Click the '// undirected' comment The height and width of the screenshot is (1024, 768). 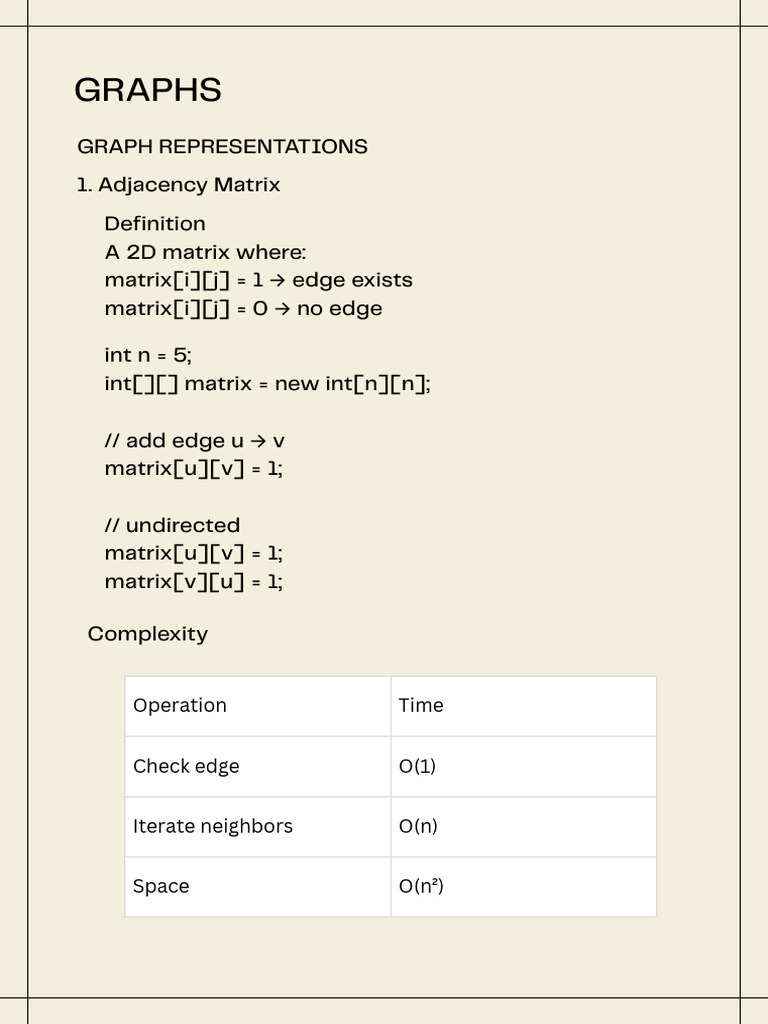tap(172, 525)
